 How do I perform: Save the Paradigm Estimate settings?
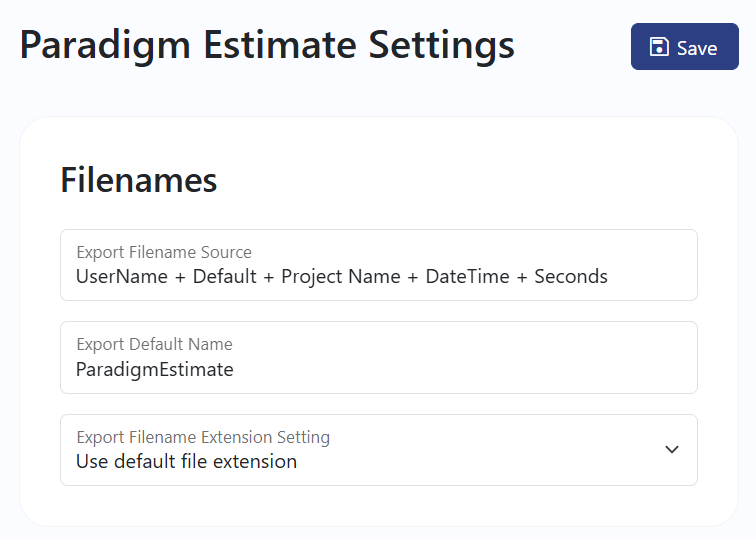[684, 47]
